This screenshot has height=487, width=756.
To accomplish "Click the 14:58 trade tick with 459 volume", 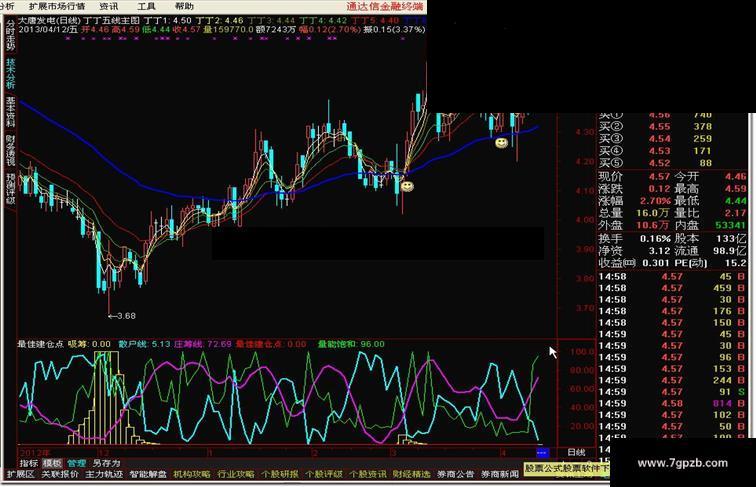I will tap(672, 288).
